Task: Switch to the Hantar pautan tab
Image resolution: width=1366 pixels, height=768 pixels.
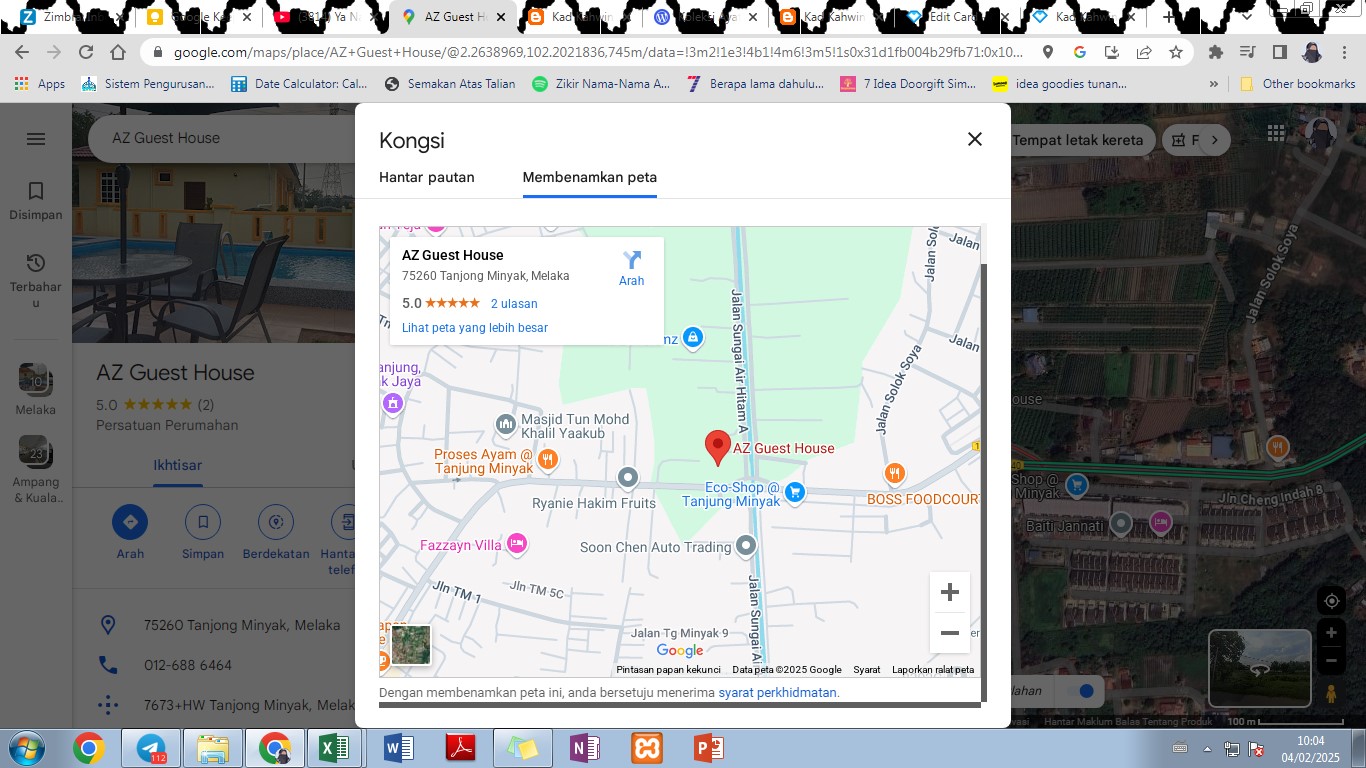Action: pos(426,177)
